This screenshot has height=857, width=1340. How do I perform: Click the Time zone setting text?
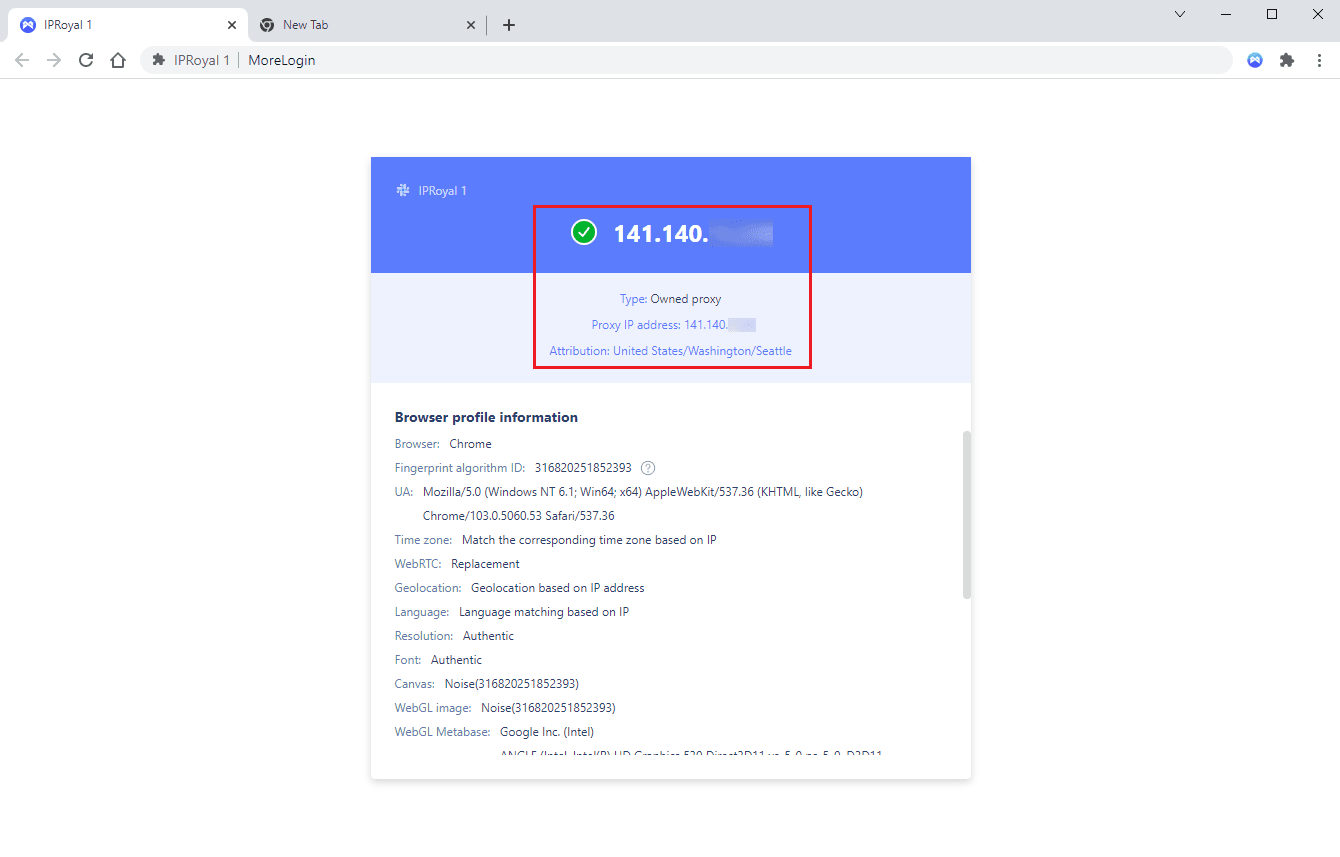(589, 540)
